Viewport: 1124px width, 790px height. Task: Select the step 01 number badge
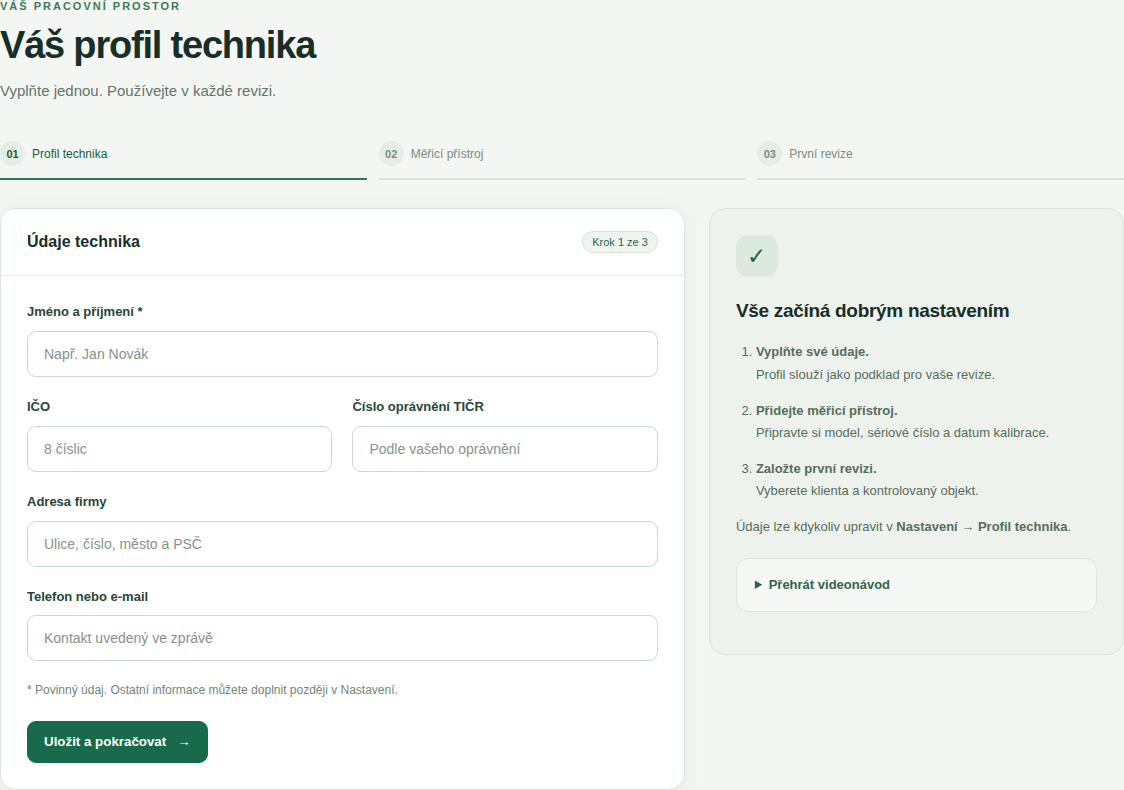coord(12,153)
